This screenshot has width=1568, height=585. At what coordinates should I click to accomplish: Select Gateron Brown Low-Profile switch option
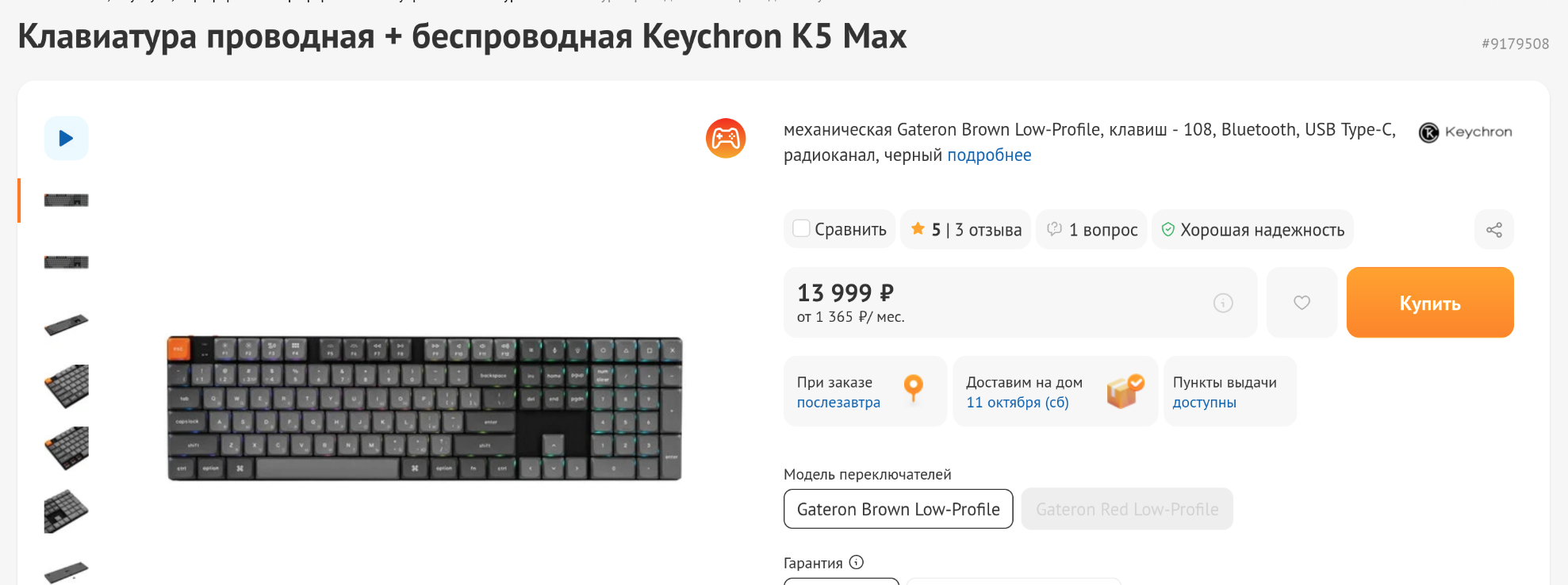tap(898, 509)
